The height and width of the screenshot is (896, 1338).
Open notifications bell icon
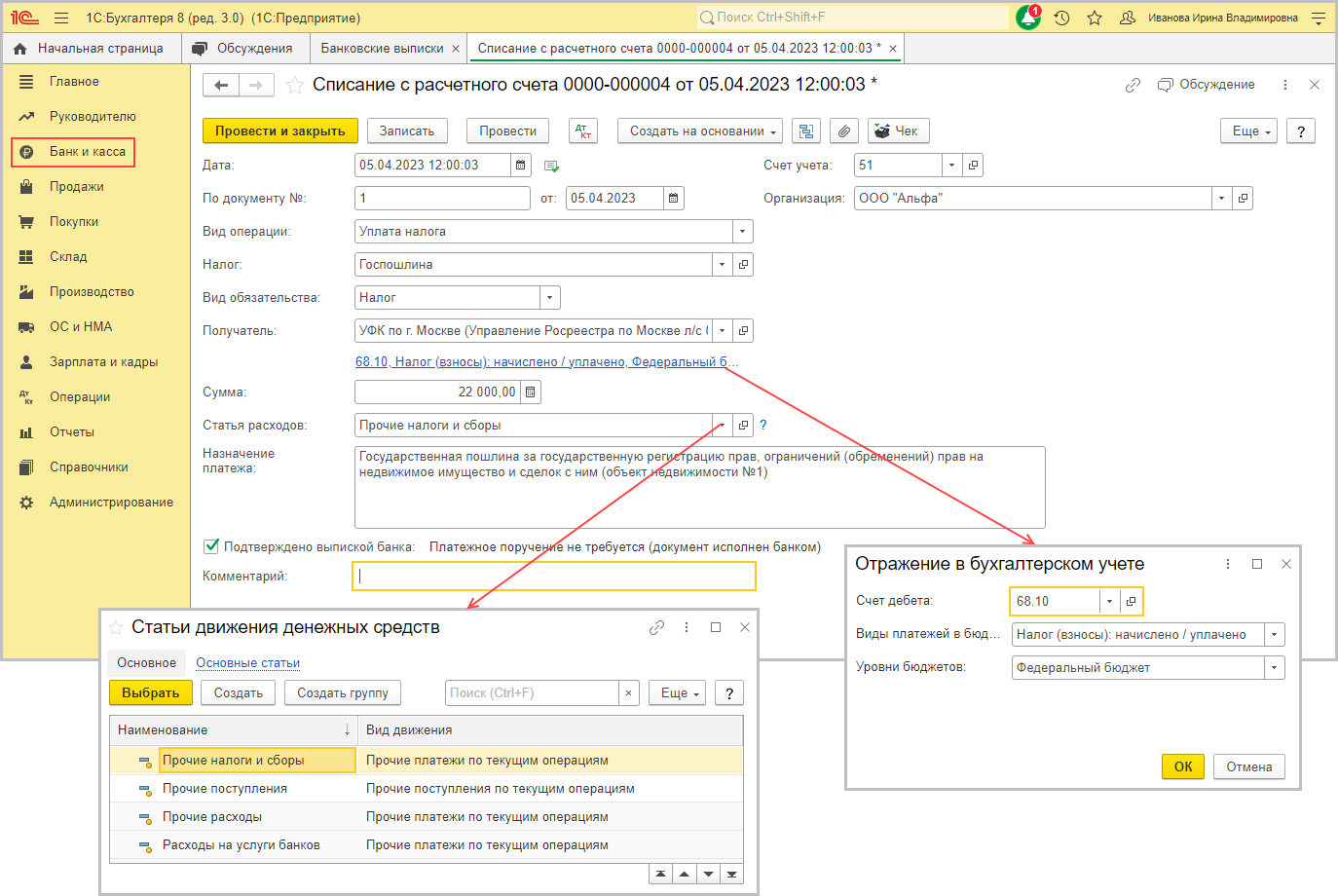coord(1028,18)
